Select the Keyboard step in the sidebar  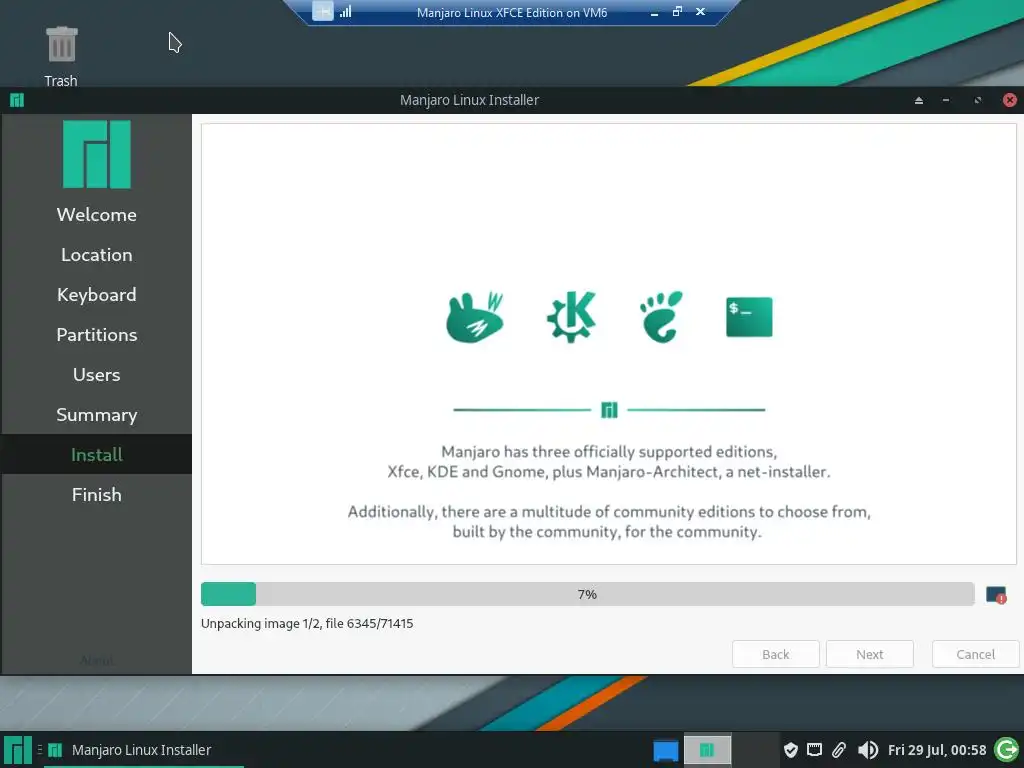pyautogui.click(x=97, y=295)
